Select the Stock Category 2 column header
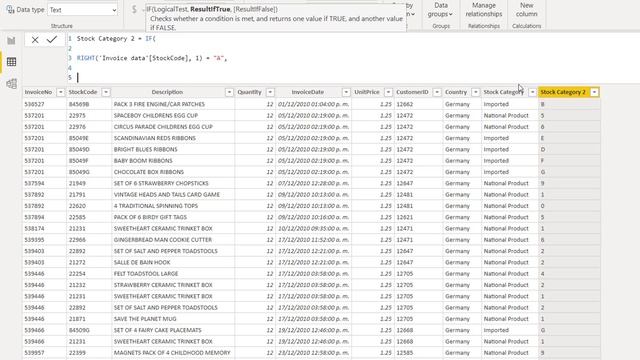 pos(563,92)
